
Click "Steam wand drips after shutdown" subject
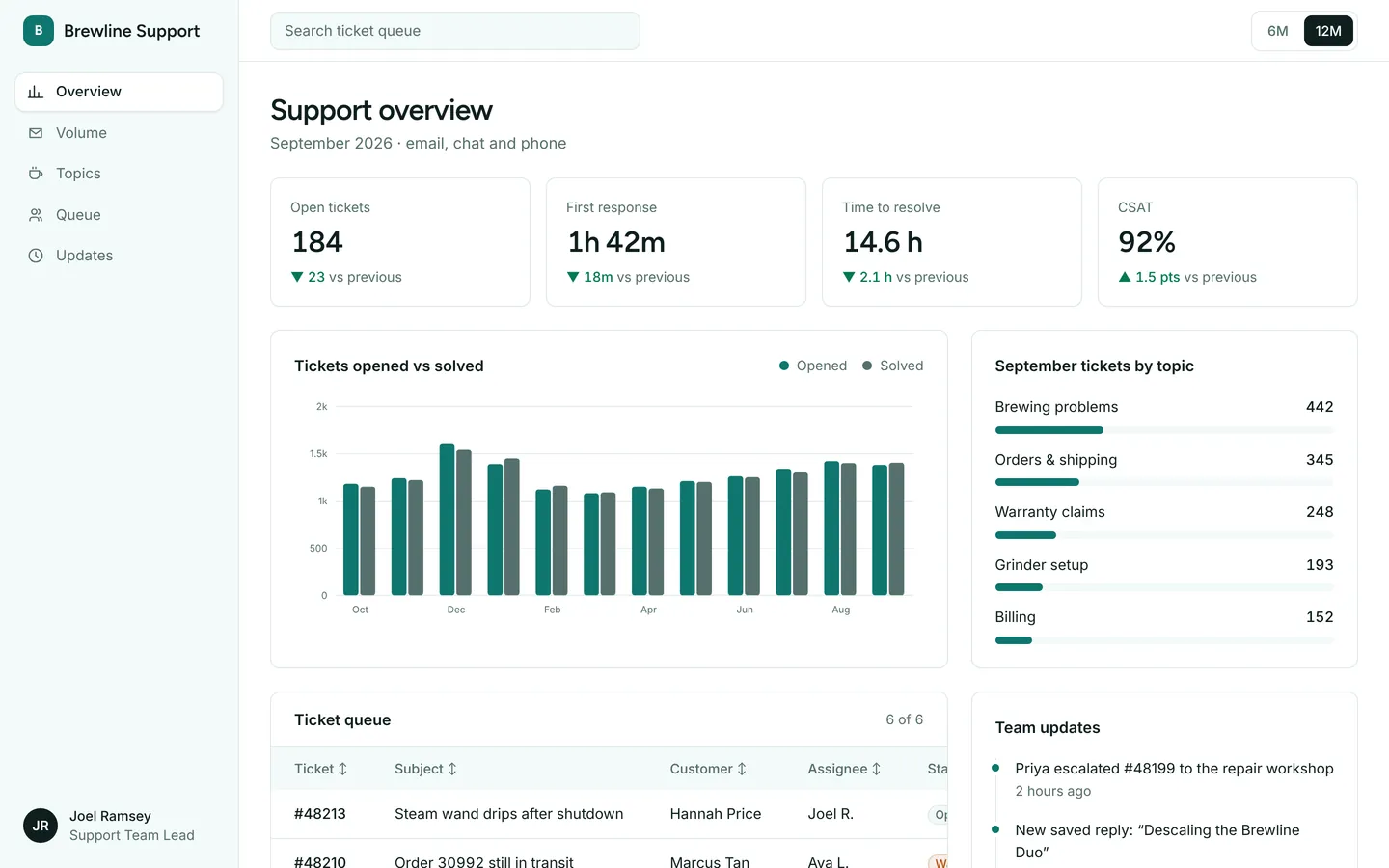(509, 814)
